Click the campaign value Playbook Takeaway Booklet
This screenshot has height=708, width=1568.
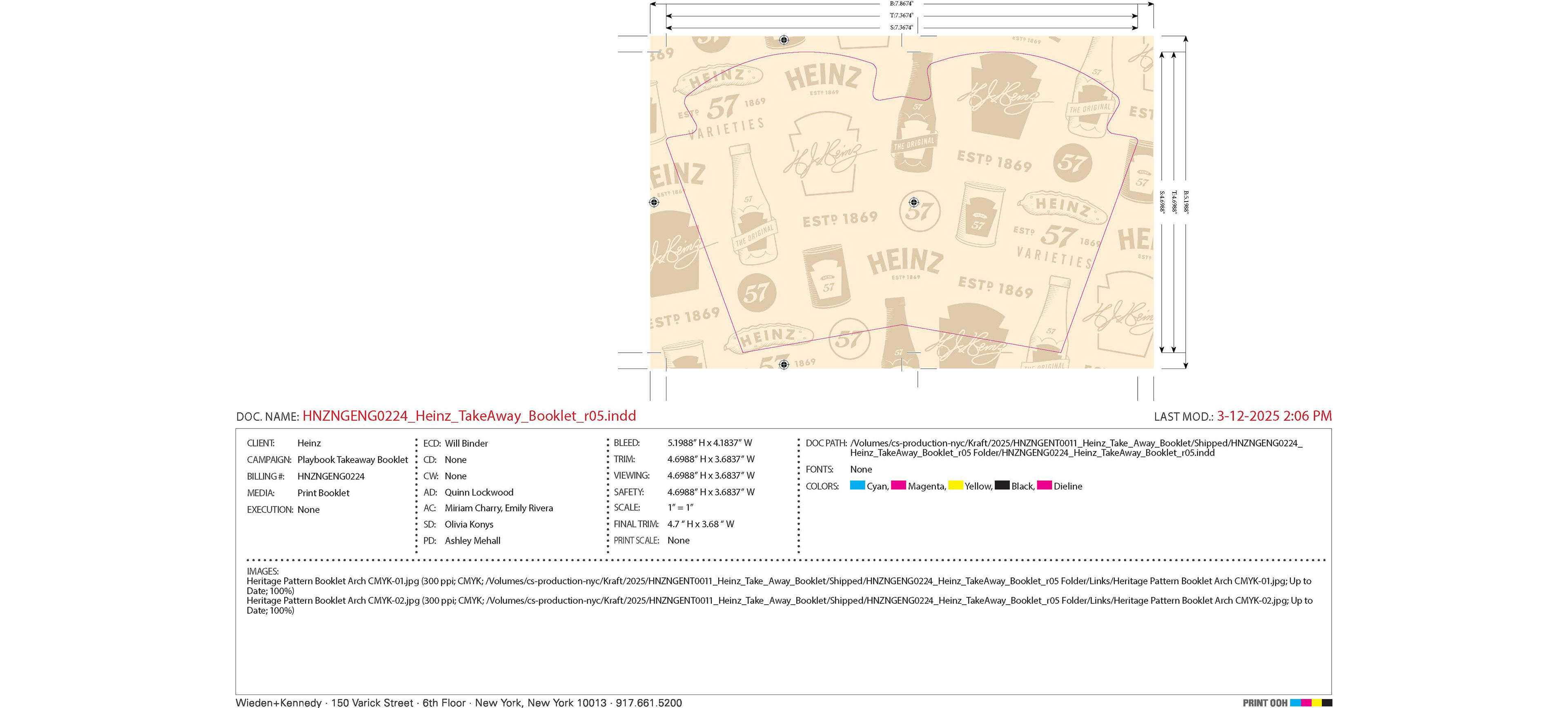(352, 460)
